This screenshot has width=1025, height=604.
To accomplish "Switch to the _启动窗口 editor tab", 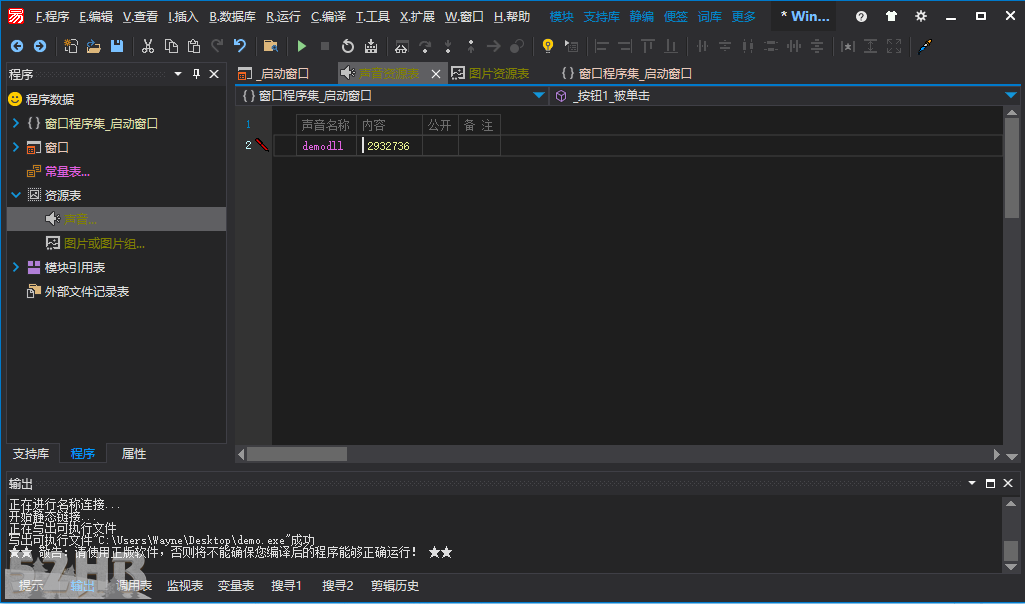I will point(284,73).
